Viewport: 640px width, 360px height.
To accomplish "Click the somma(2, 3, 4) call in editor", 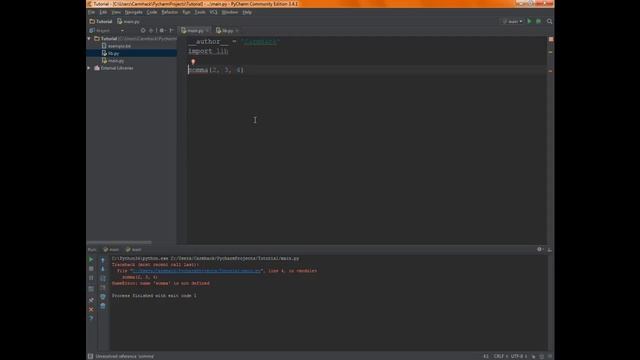I will [216, 70].
